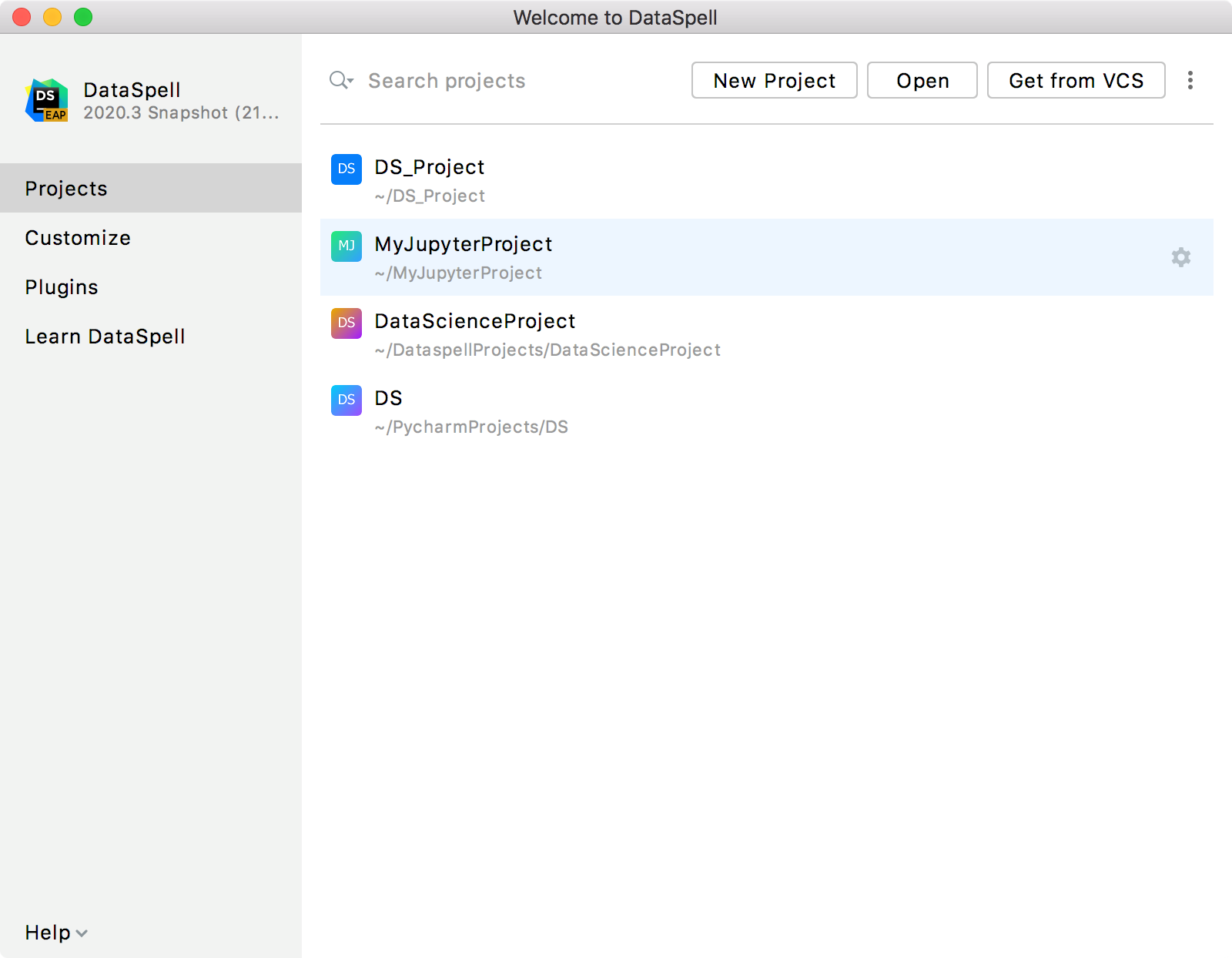Open the DS_Project entry by name
The image size is (1232, 958).
pos(430,167)
